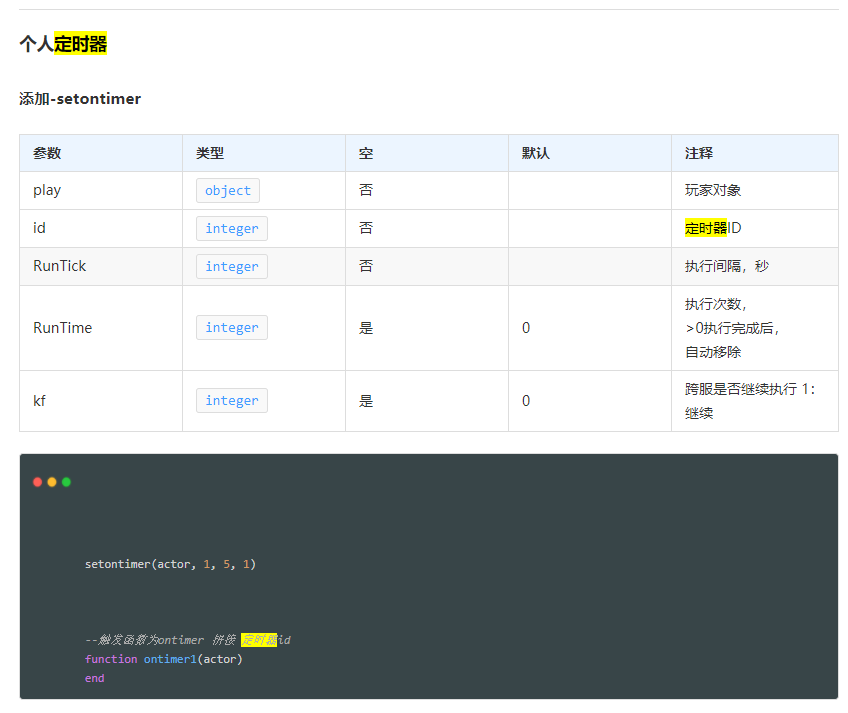Click the 个人定时器 section heading
The height and width of the screenshot is (713, 848).
click(63, 44)
